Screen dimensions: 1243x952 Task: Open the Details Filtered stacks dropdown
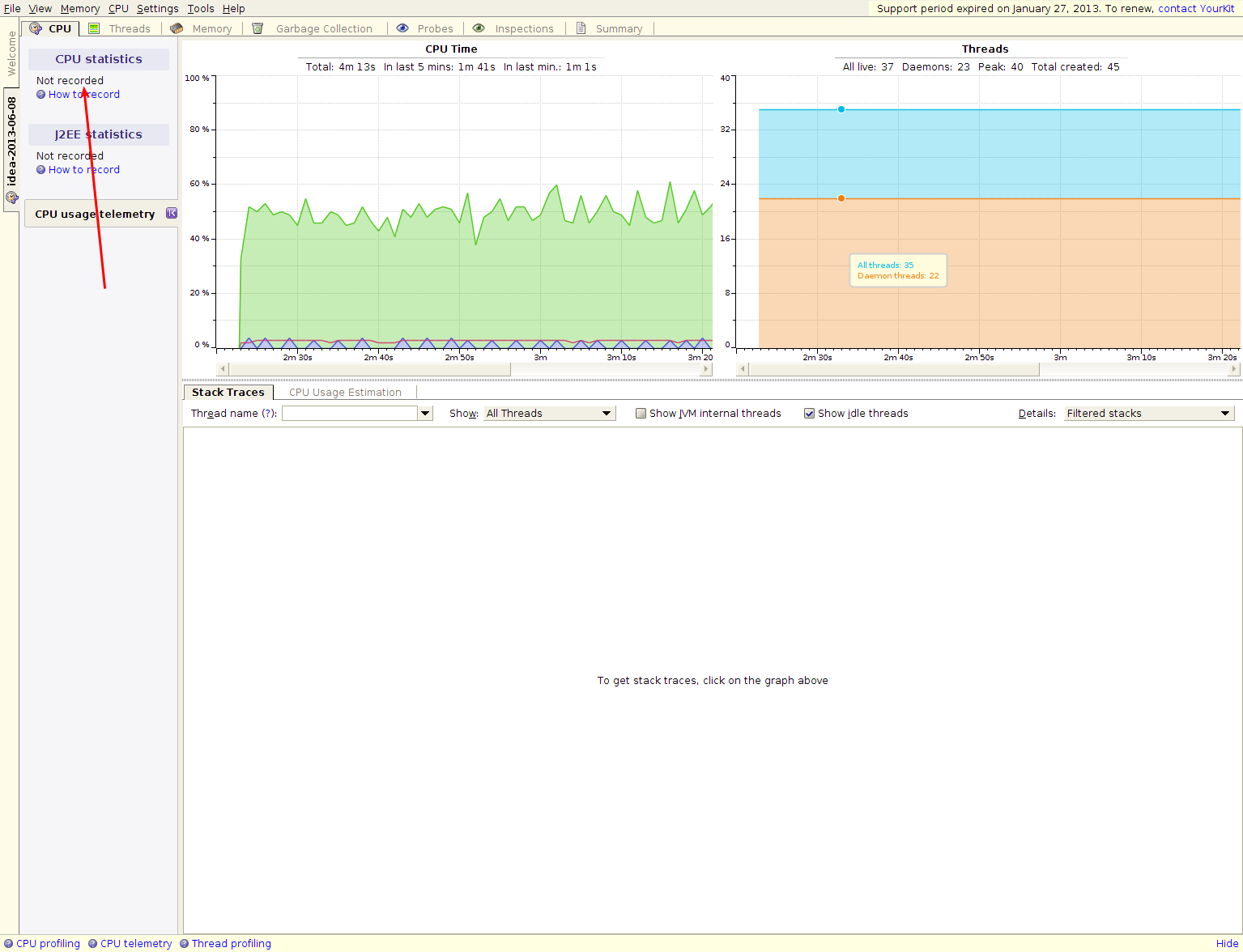(x=1149, y=414)
